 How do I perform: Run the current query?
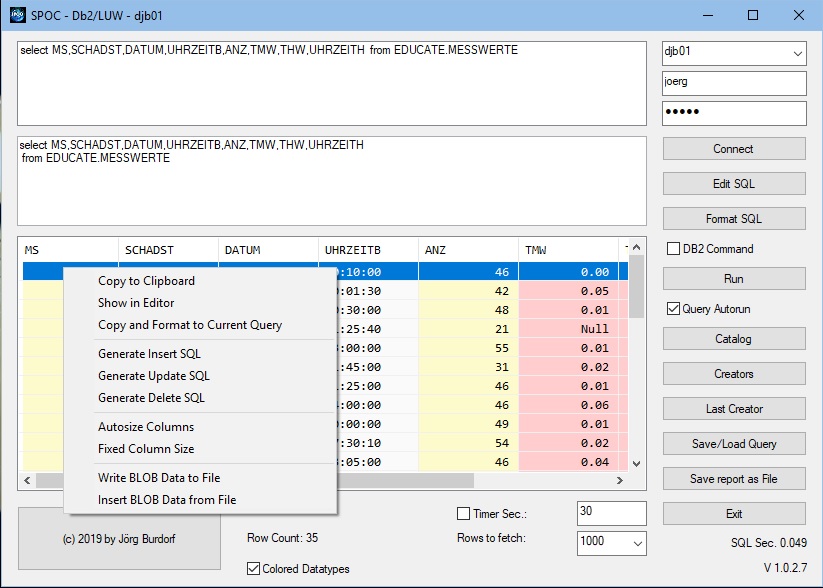tap(733, 278)
